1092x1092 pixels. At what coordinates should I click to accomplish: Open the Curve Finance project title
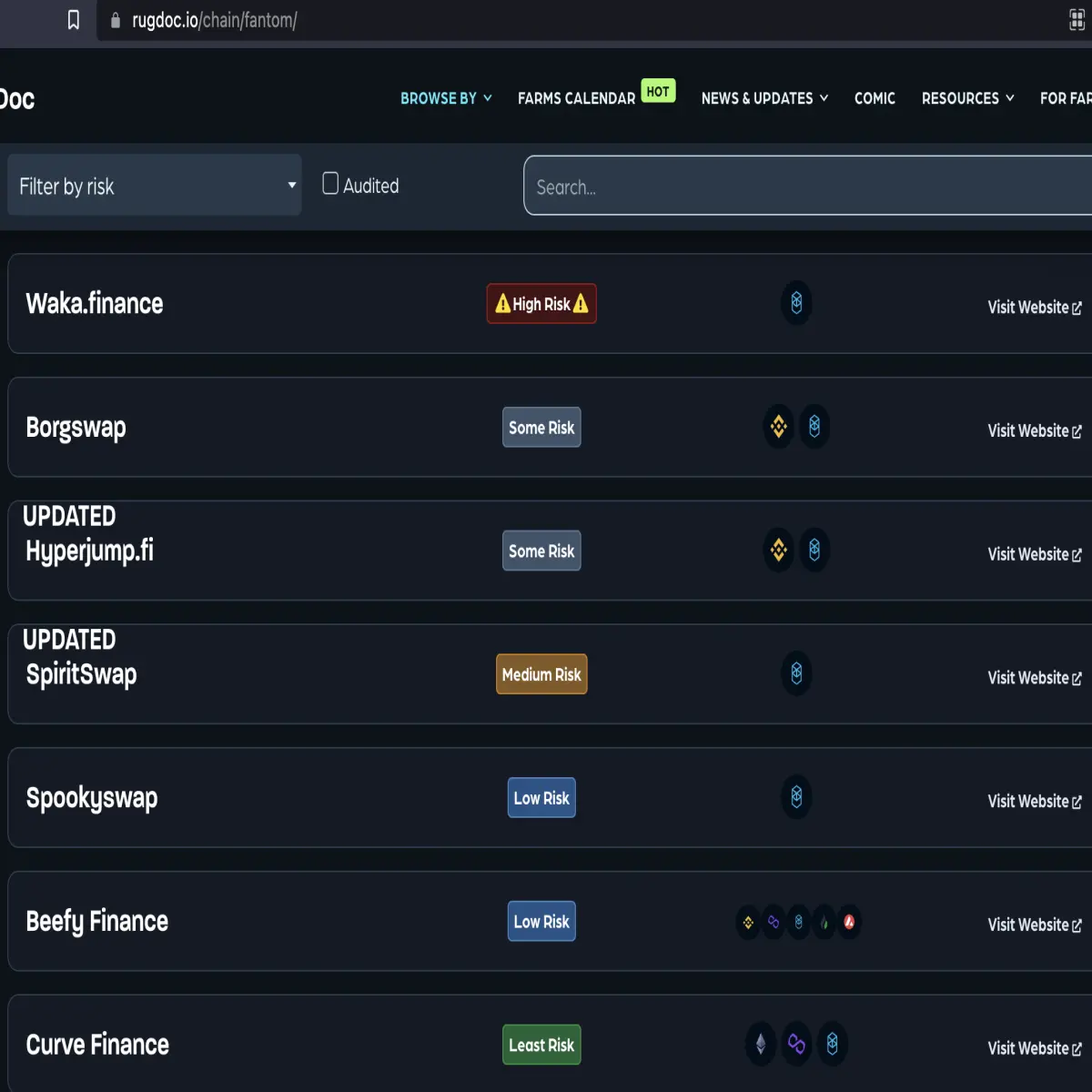(x=97, y=1045)
